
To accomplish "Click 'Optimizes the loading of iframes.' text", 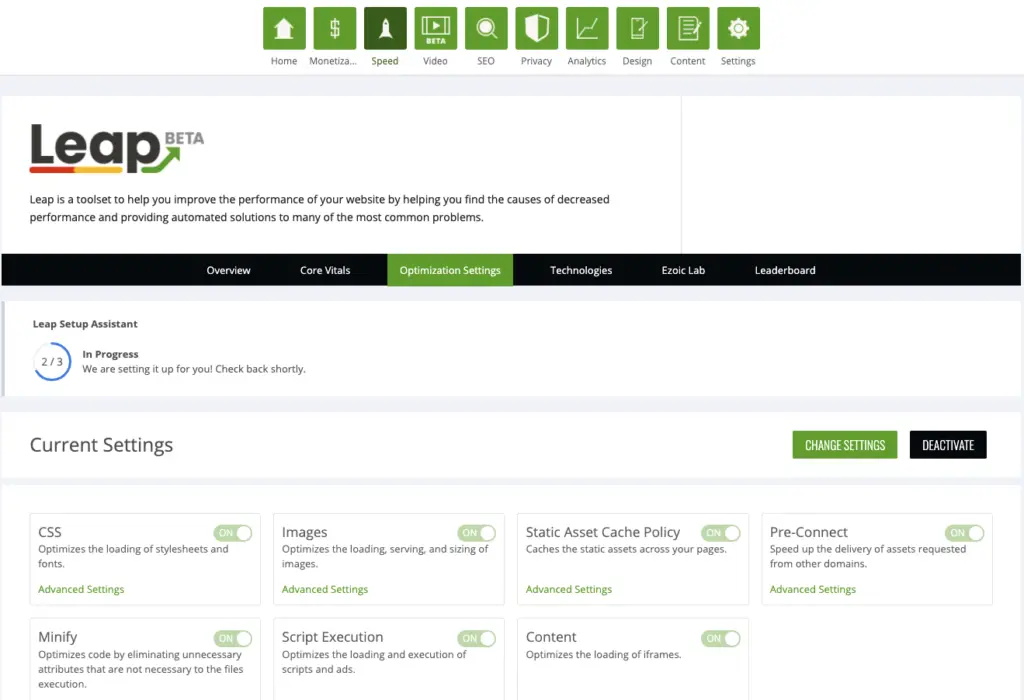I will click(603, 654).
